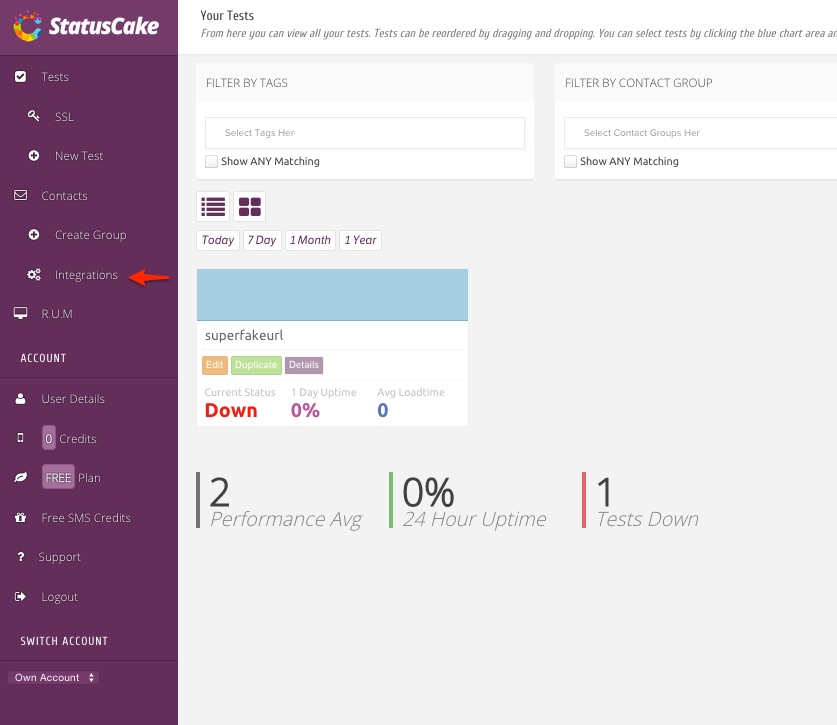Open the Select Tags field

coord(364,133)
